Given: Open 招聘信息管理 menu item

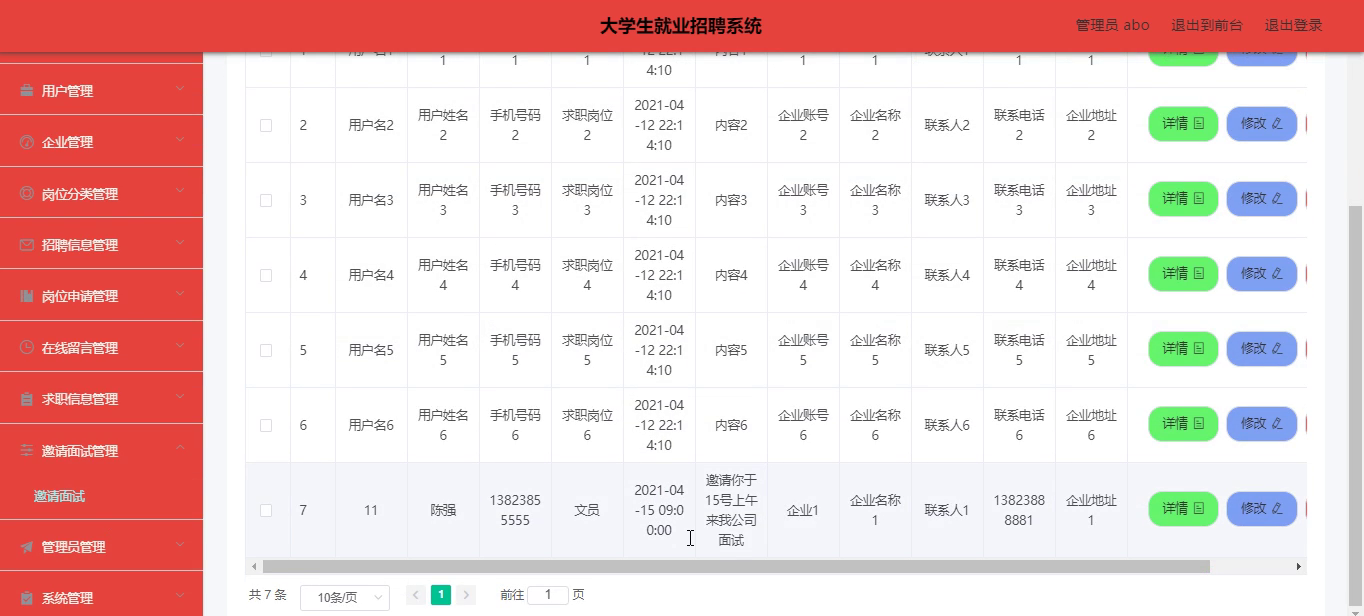Looking at the screenshot, I should point(101,245).
